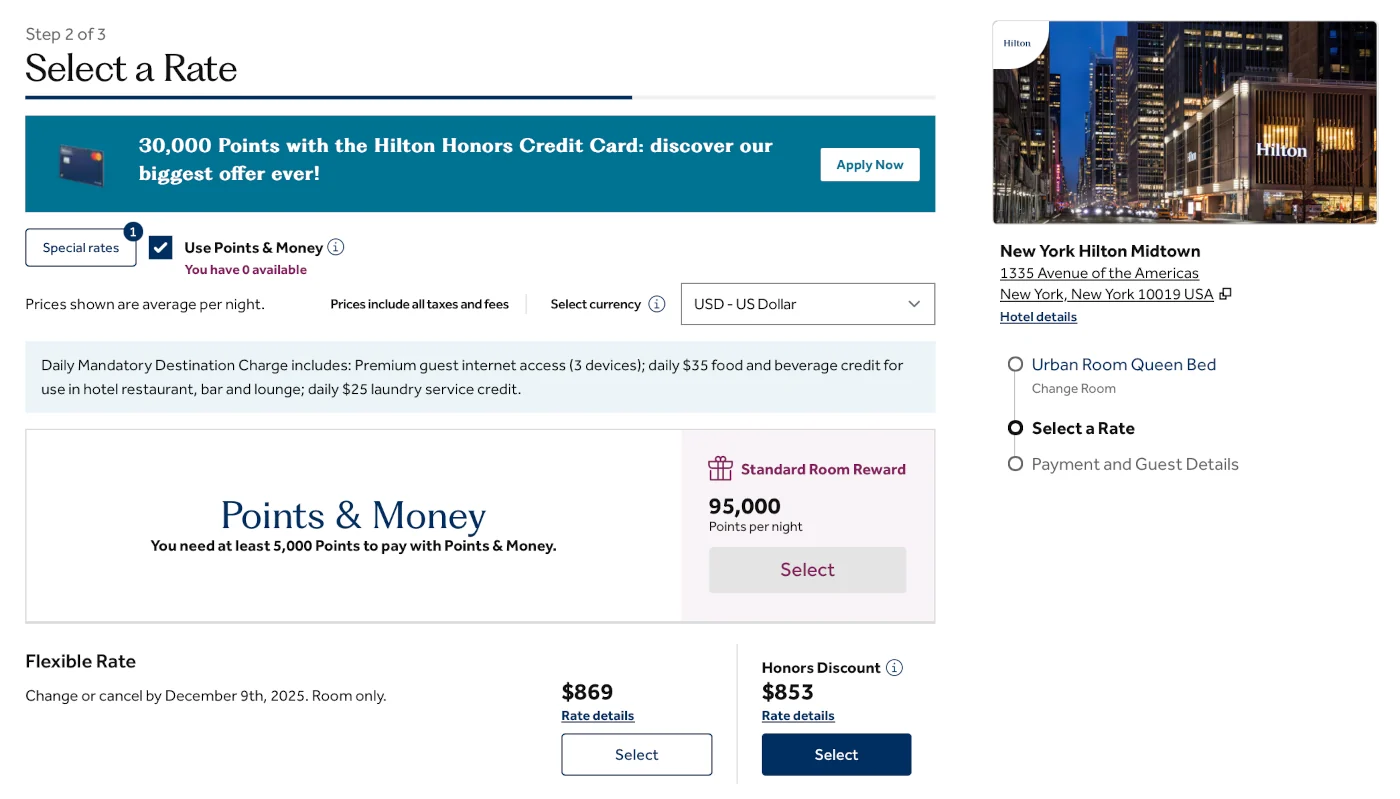Click the Payment and Guest Details step
Image resolution: width=1400 pixels, height=799 pixels.
(1135, 464)
